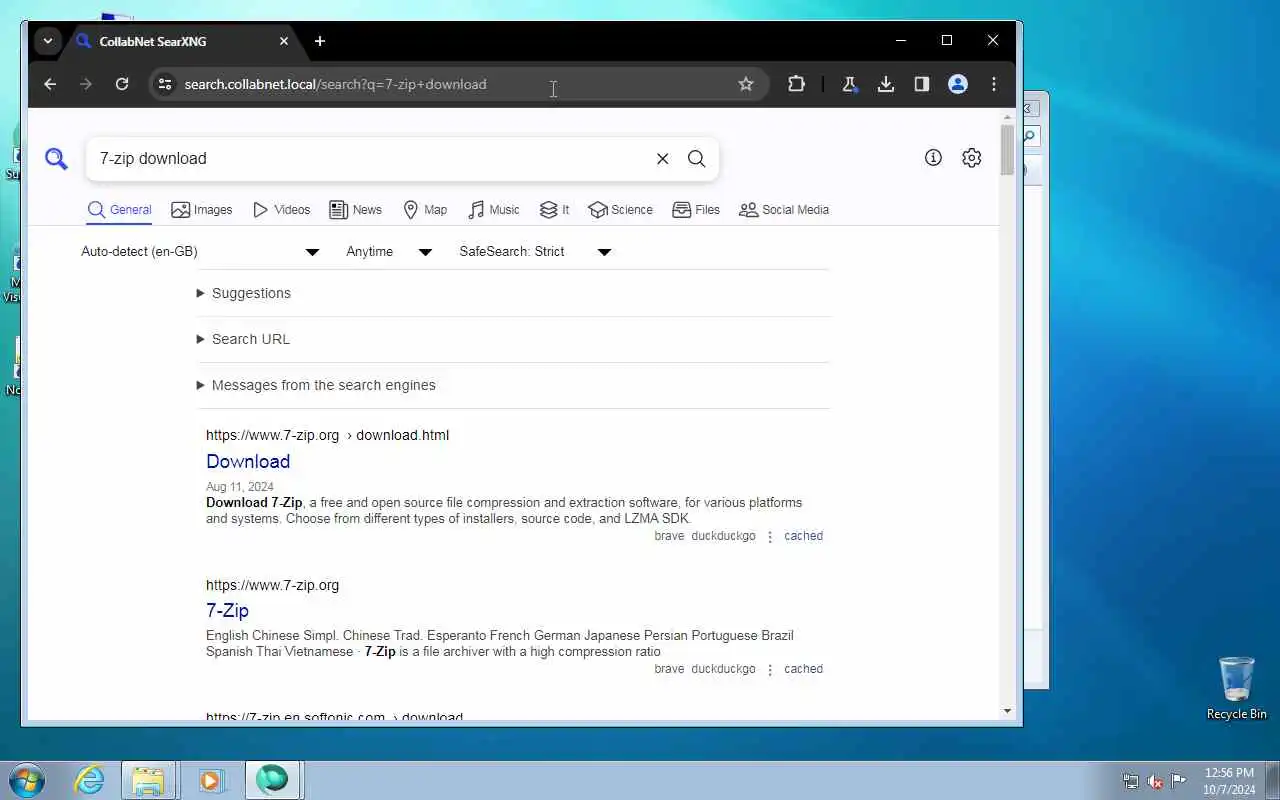This screenshot has height=800, width=1280.
Task: Bookmark this page with star icon
Action: click(746, 84)
